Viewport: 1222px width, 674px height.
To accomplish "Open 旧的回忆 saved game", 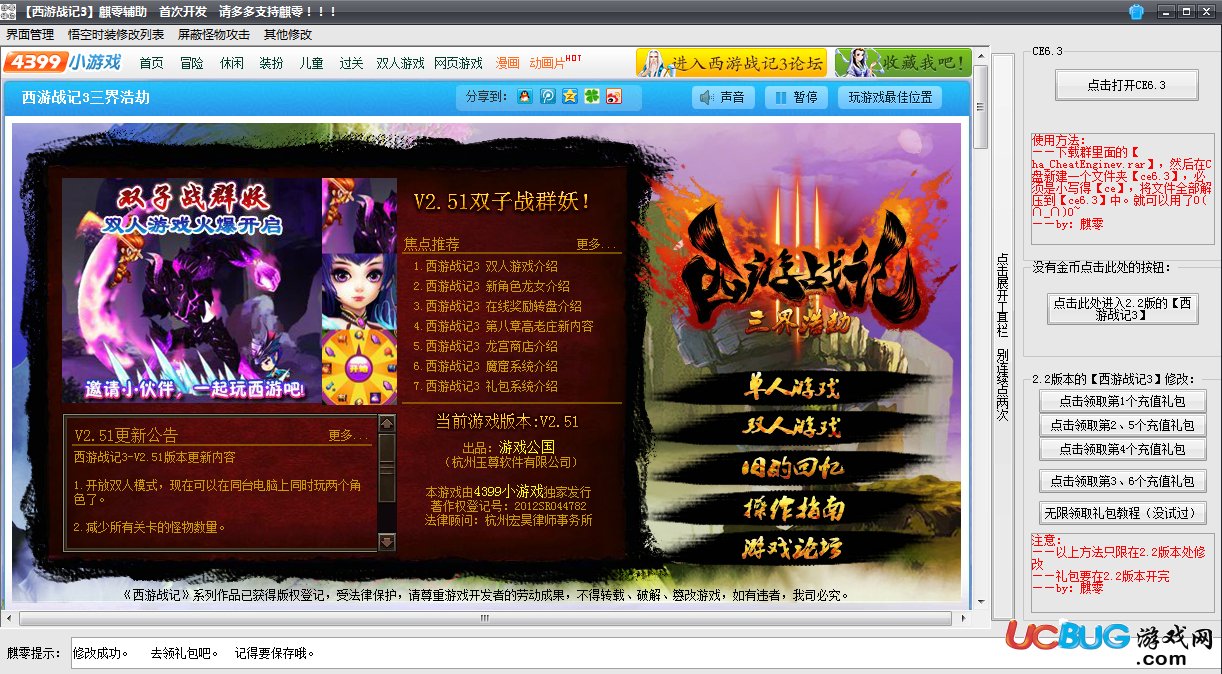I will (791, 467).
